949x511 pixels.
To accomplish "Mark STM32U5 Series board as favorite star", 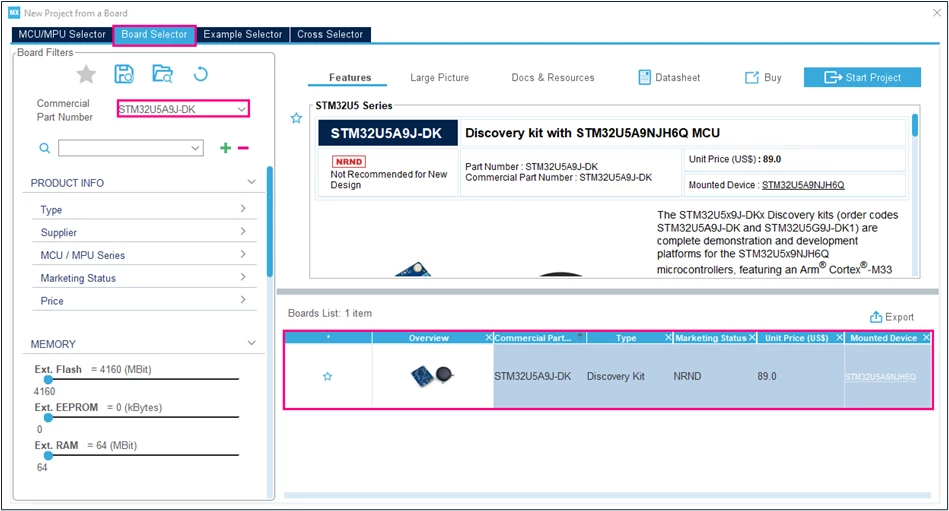I will [296, 118].
